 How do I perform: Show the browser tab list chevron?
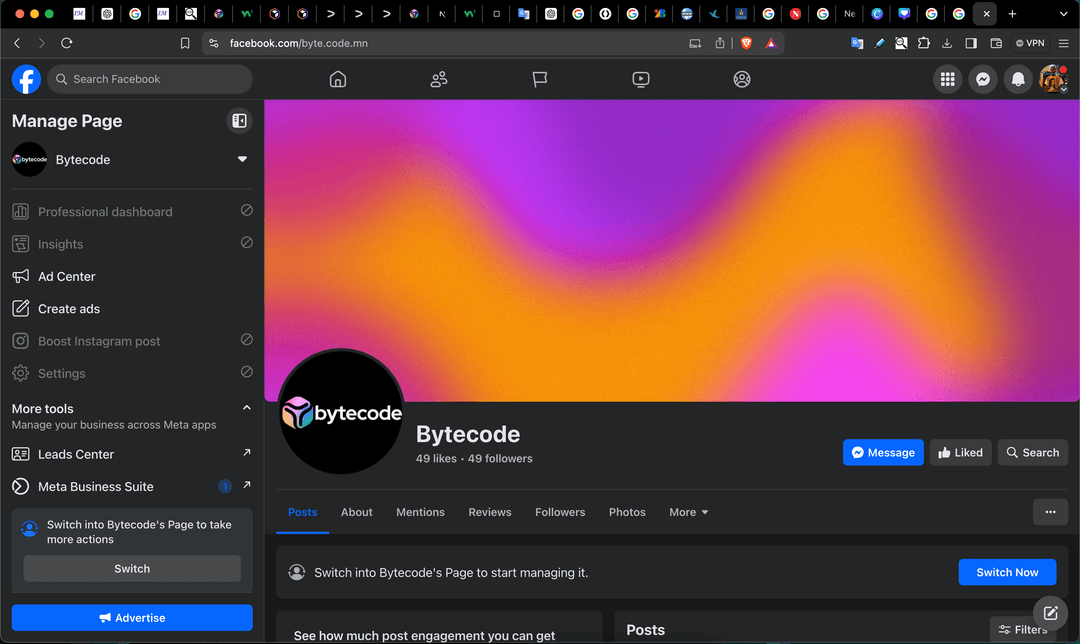tap(1063, 14)
